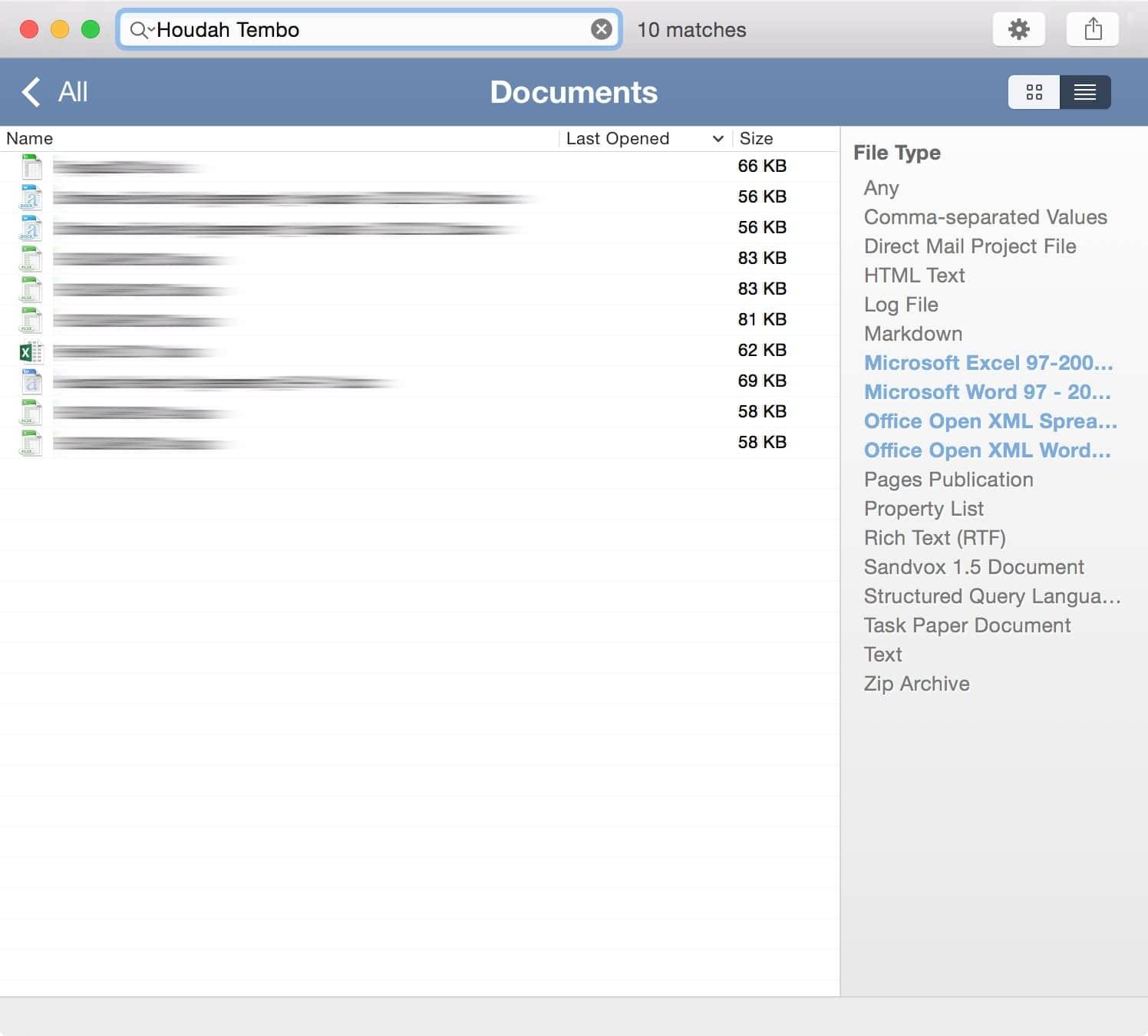Toggle Microsoft Excel 97-200… filter
Image resolution: width=1148 pixels, height=1036 pixels.
click(988, 363)
